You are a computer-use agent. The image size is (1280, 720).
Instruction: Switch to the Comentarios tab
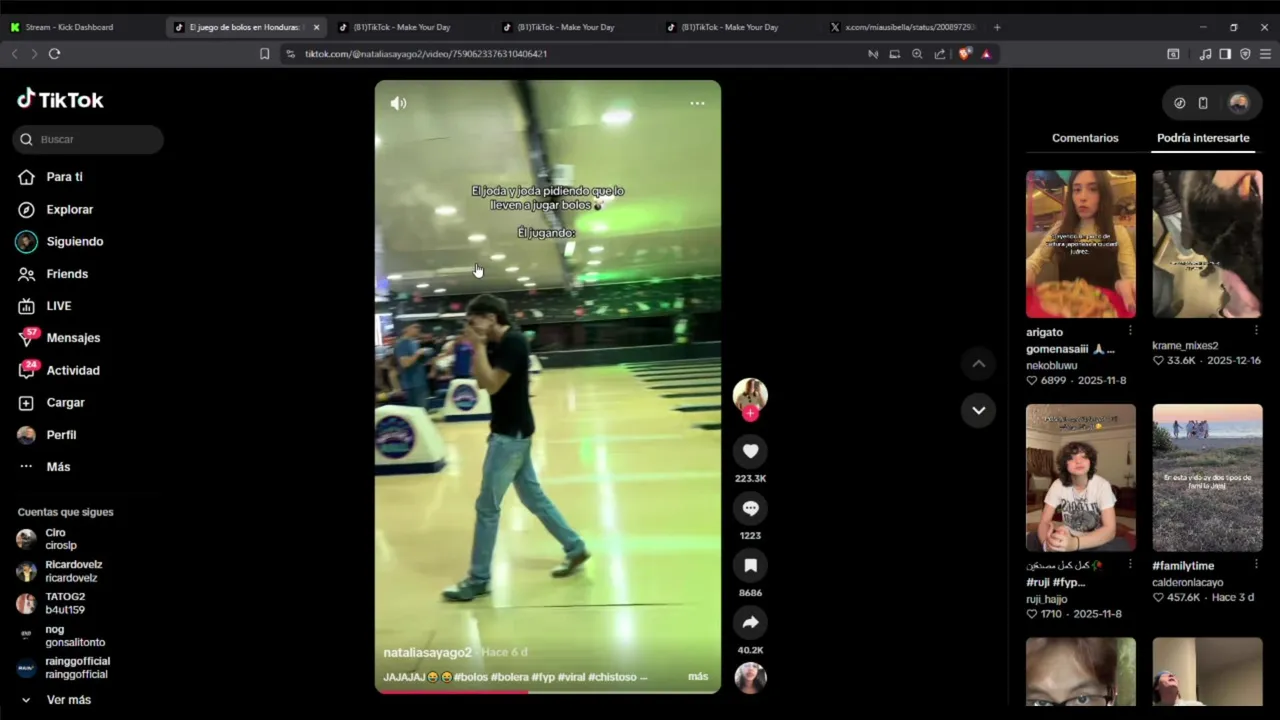coord(1085,138)
